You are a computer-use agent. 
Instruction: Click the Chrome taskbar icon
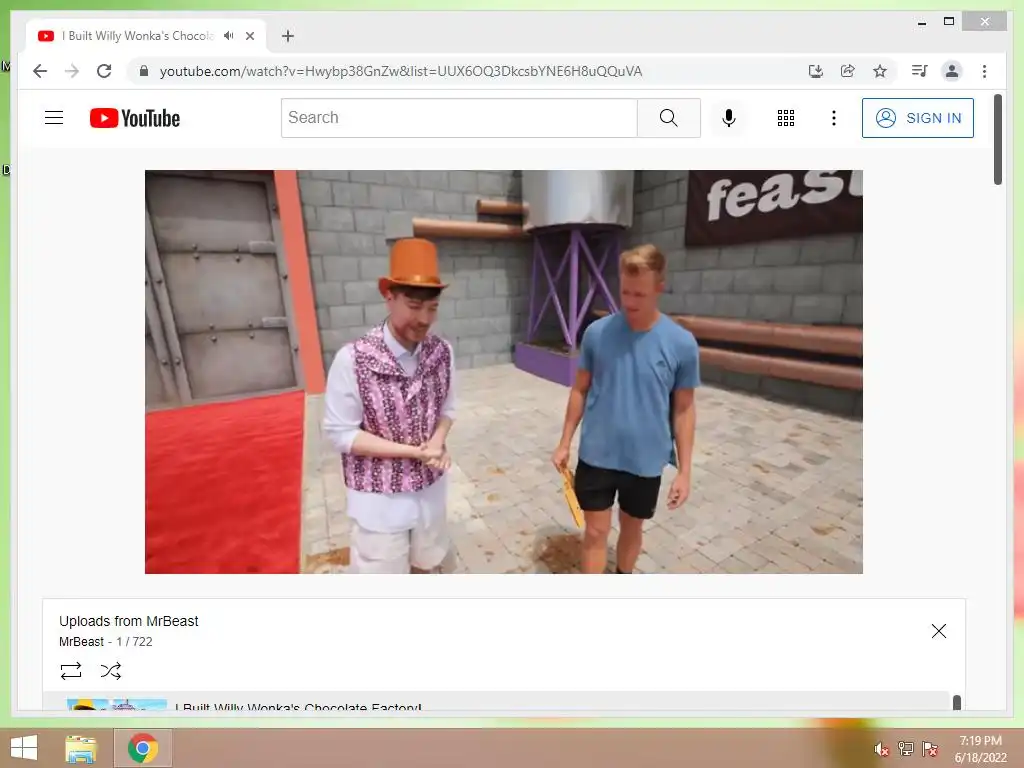[x=142, y=748]
